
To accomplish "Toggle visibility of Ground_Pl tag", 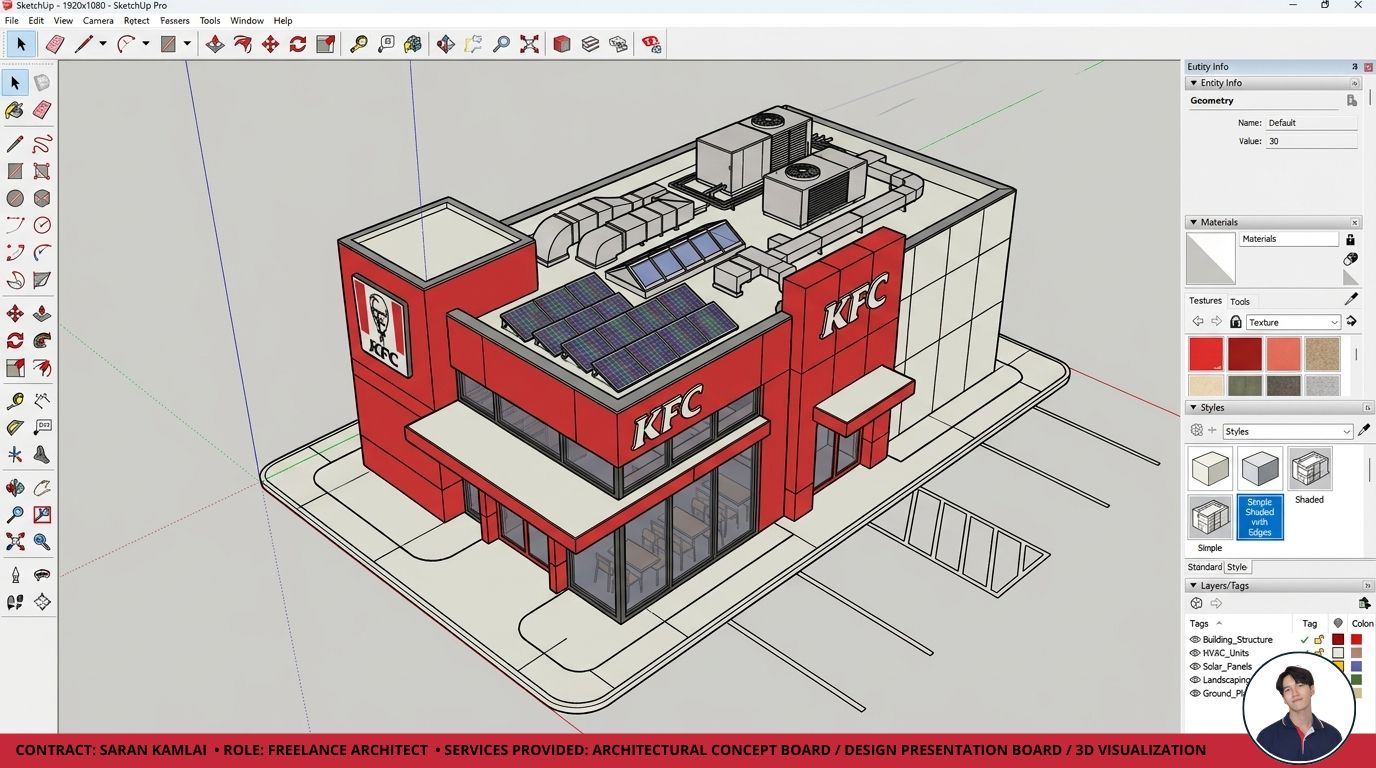I will [x=1195, y=694].
